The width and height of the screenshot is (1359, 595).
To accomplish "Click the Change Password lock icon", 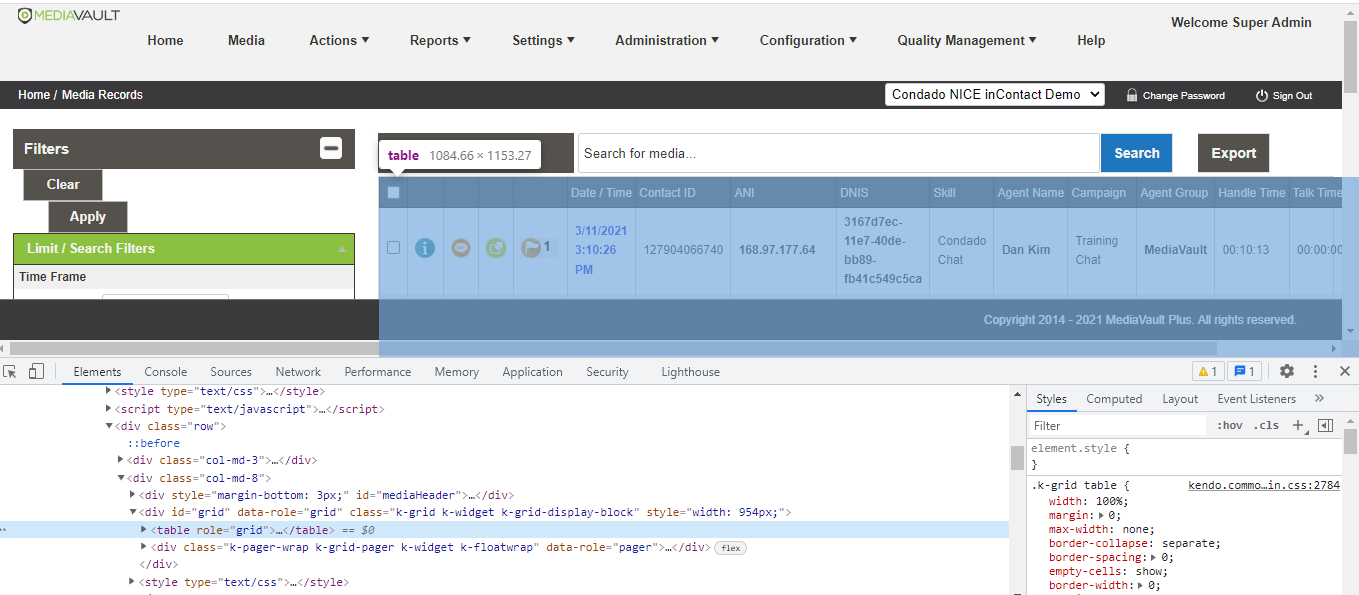I will click(x=1132, y=95).
